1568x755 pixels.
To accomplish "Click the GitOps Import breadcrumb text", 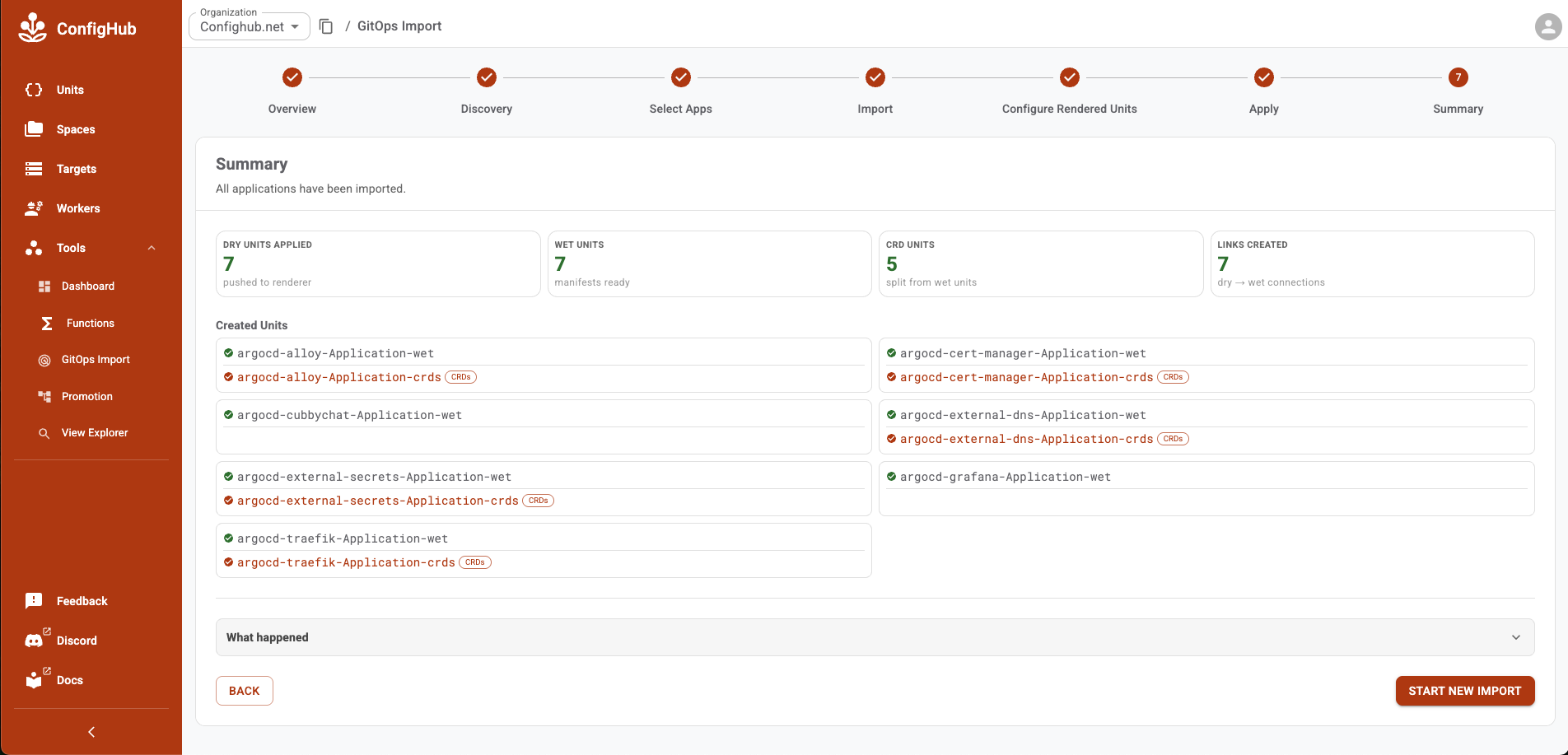I will click(399, 26).
